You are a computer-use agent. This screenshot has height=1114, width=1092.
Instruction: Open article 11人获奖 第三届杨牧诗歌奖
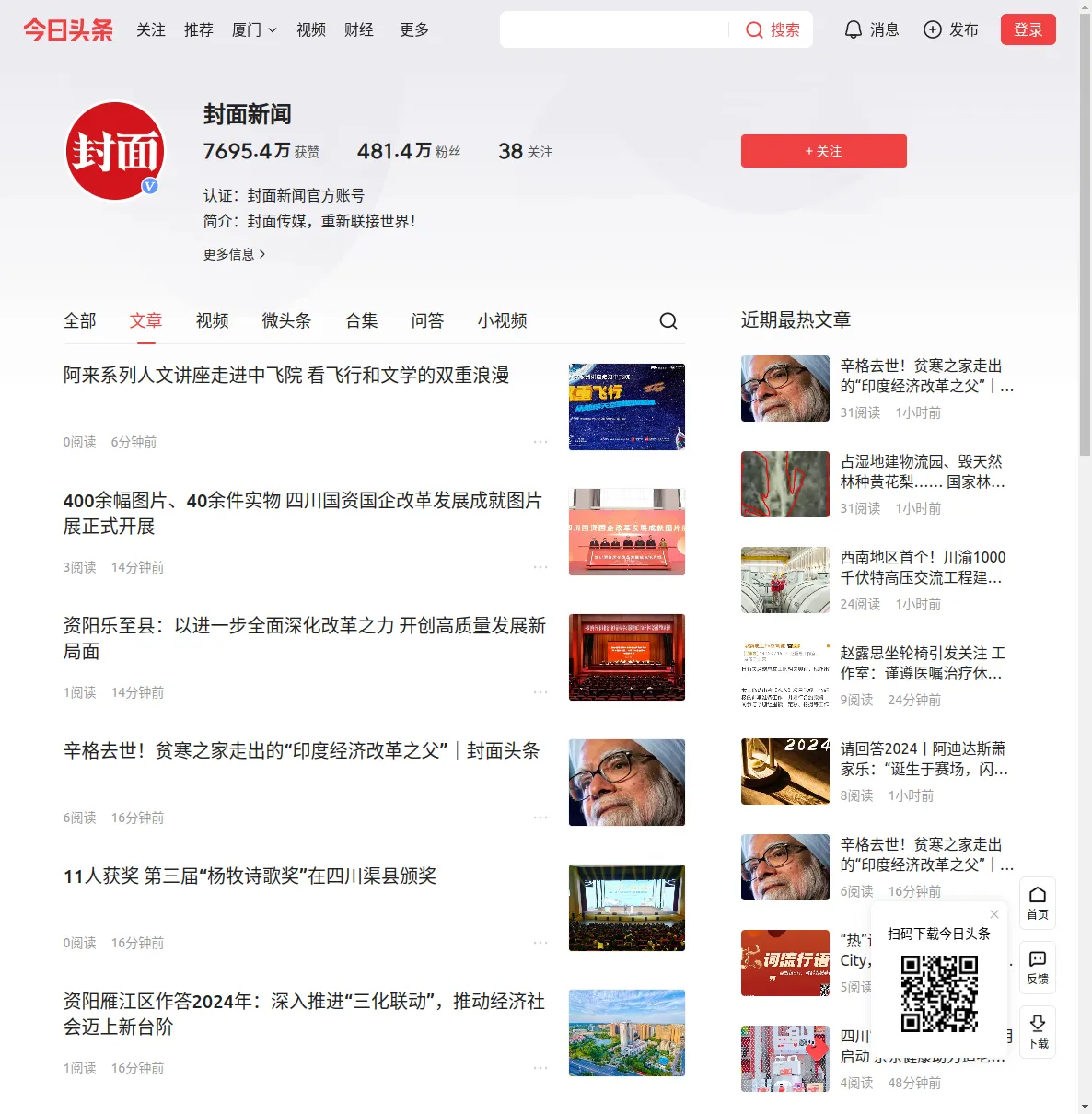coord(250,876)
